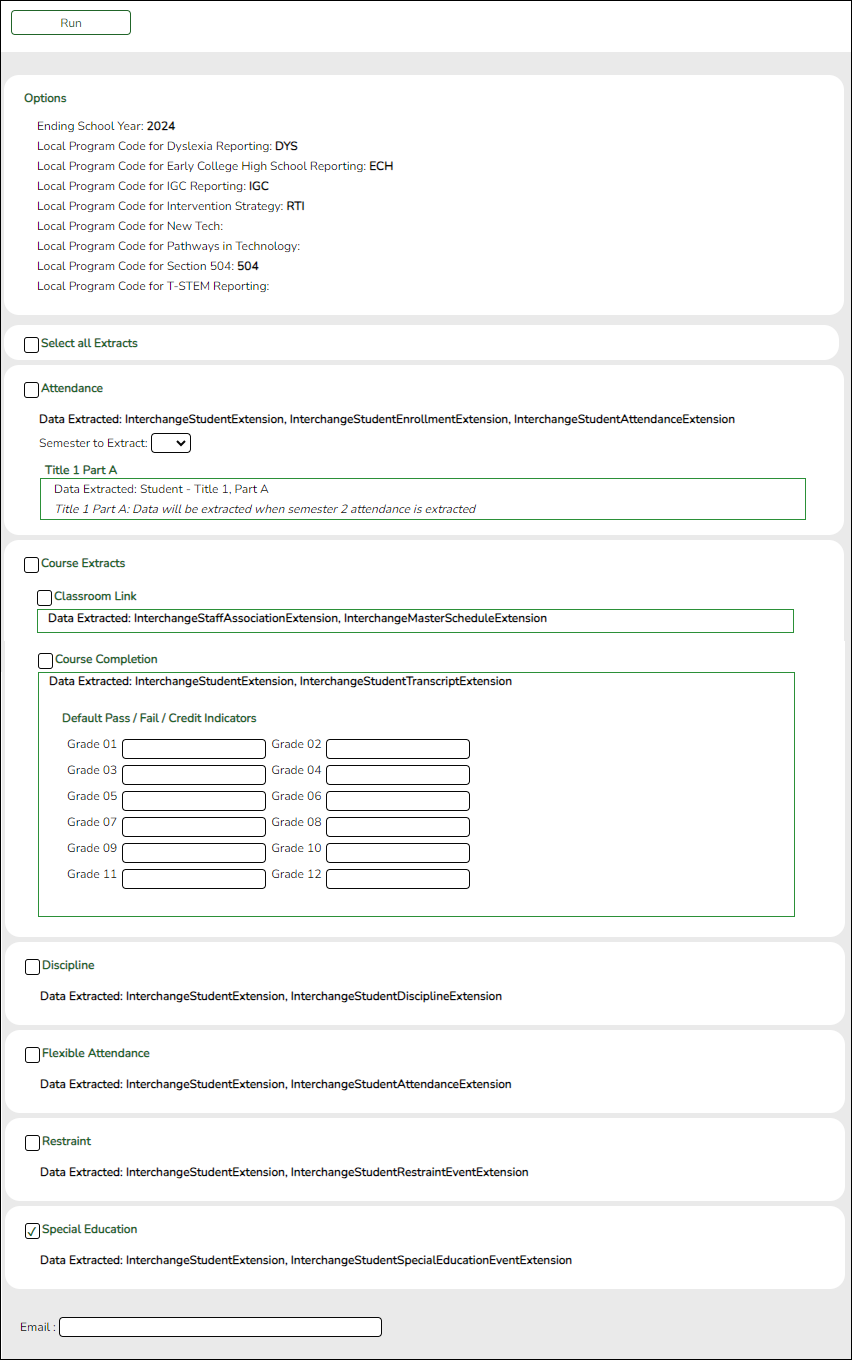Enable the Discipline extract checkbox
852x1360 pixels.
tap(31, 966)
